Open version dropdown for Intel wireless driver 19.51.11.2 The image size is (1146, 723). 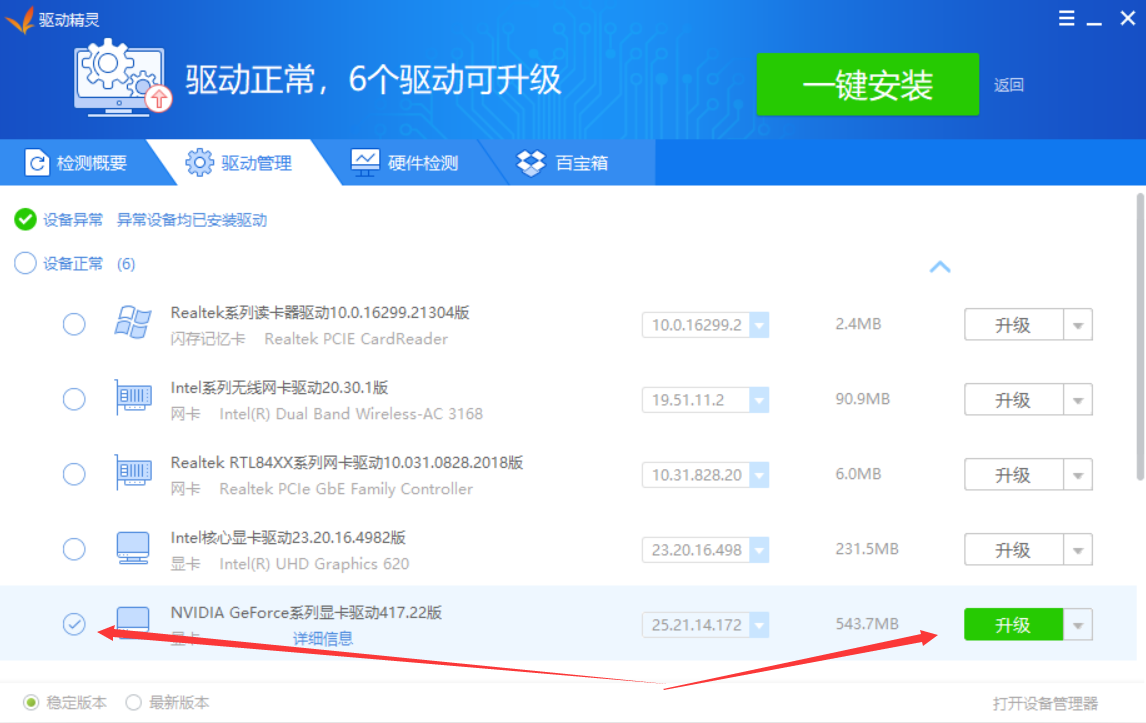[760, 399]
